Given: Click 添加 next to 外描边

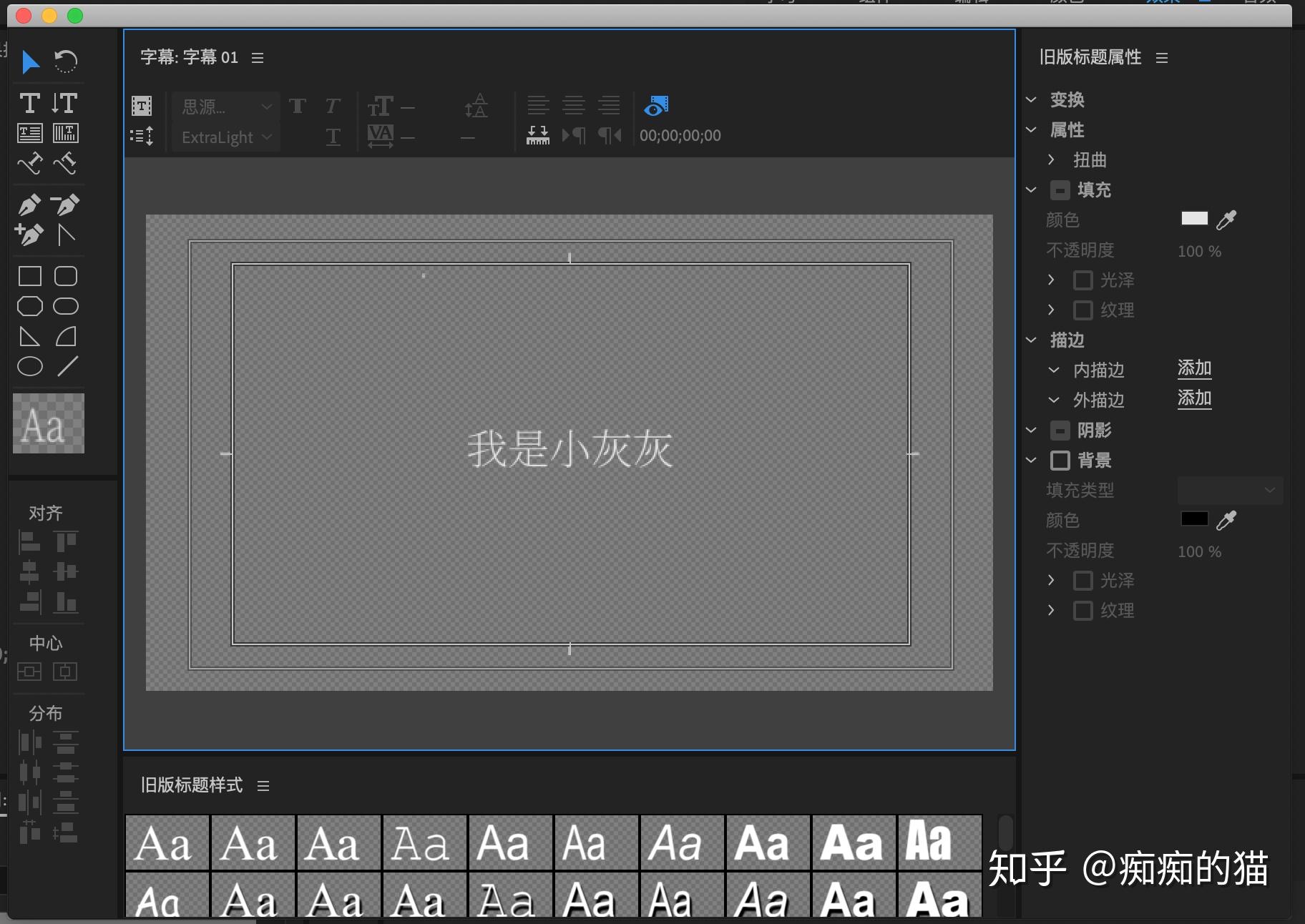Looking at the screenshot, I should click(x=1195, y=398).
